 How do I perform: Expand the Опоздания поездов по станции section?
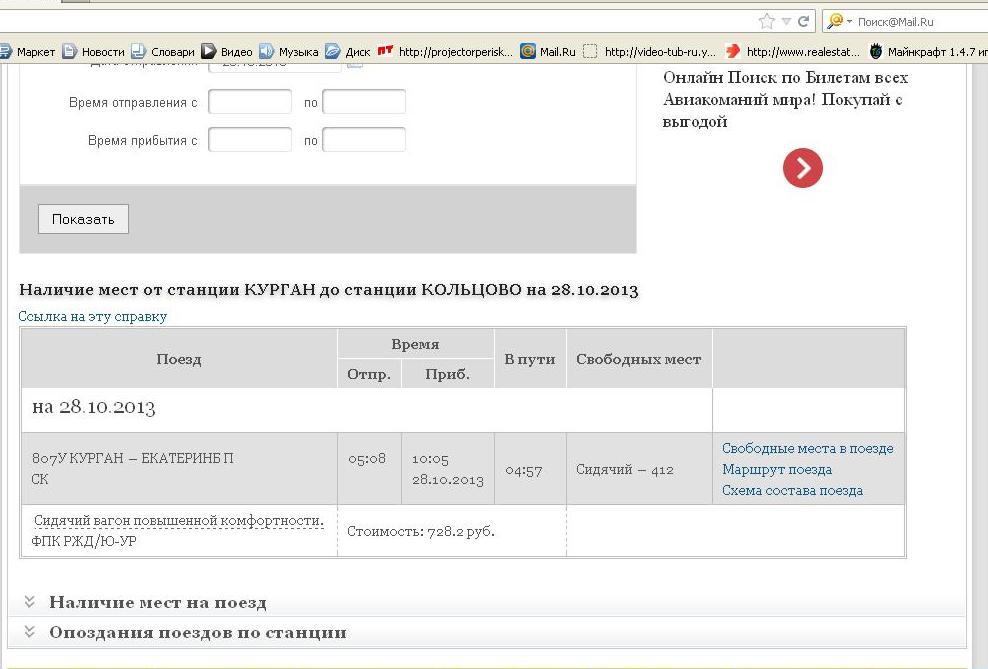tap(197, 633)
